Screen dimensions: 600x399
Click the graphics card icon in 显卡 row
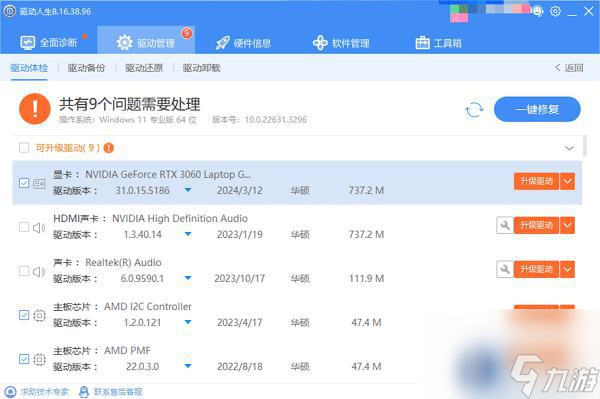(39, 184)
